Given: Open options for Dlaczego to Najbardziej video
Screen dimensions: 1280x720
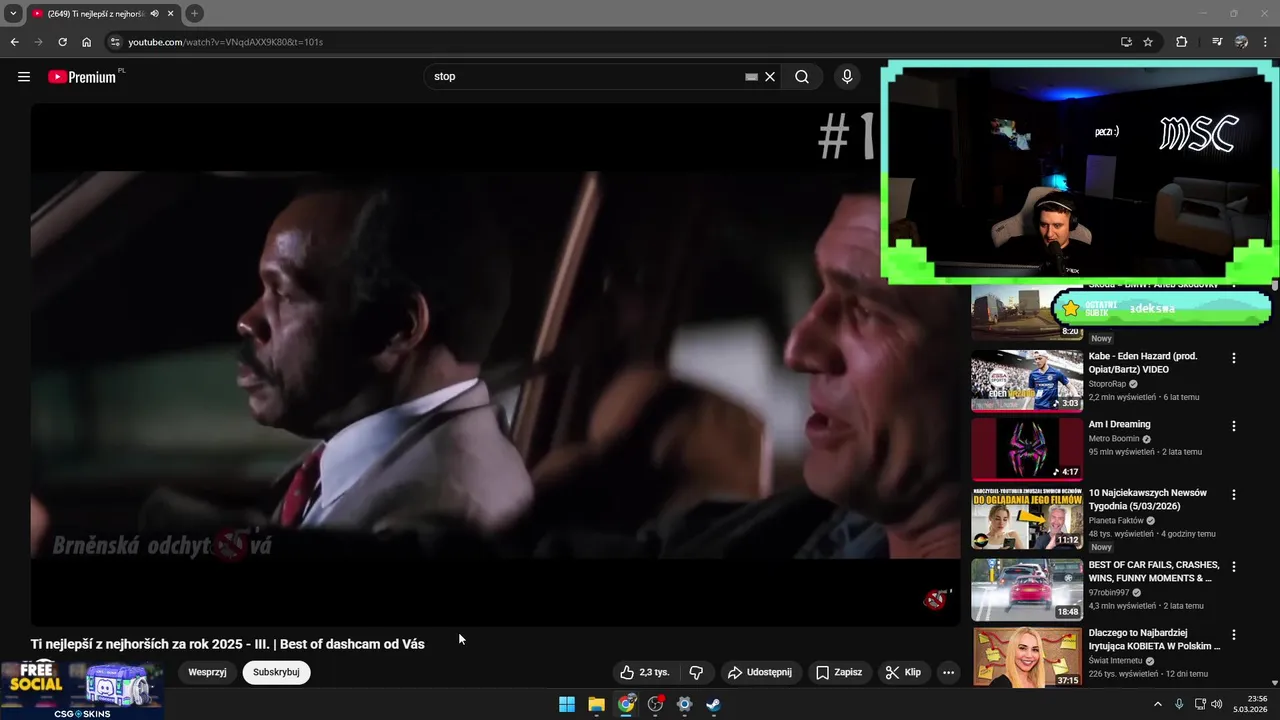Looking at the screenshot, I should [x=1233, y=634].
